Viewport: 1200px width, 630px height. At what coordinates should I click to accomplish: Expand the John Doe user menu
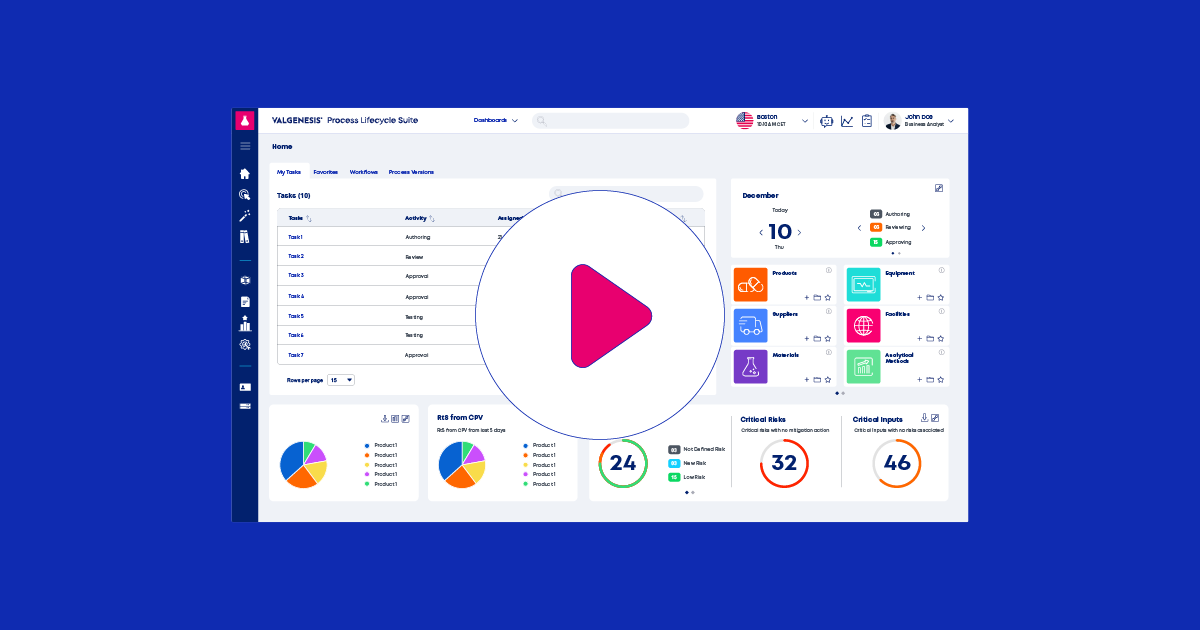click(950, 121)
